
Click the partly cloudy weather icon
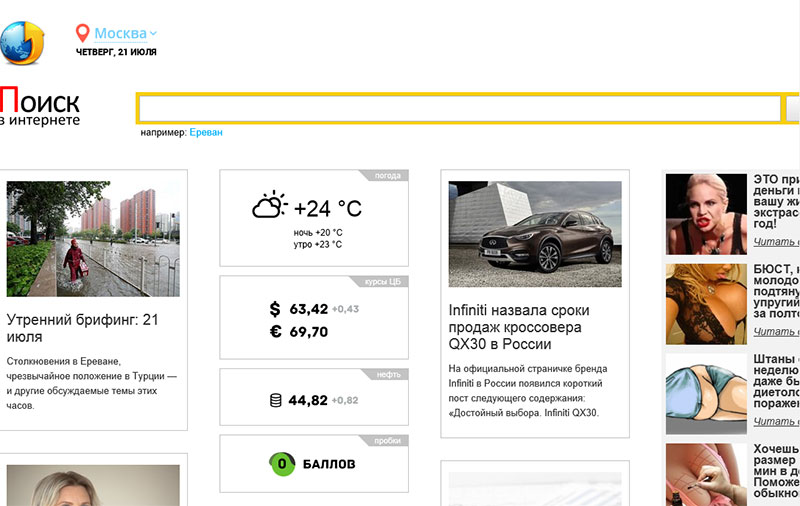(269, 207)
